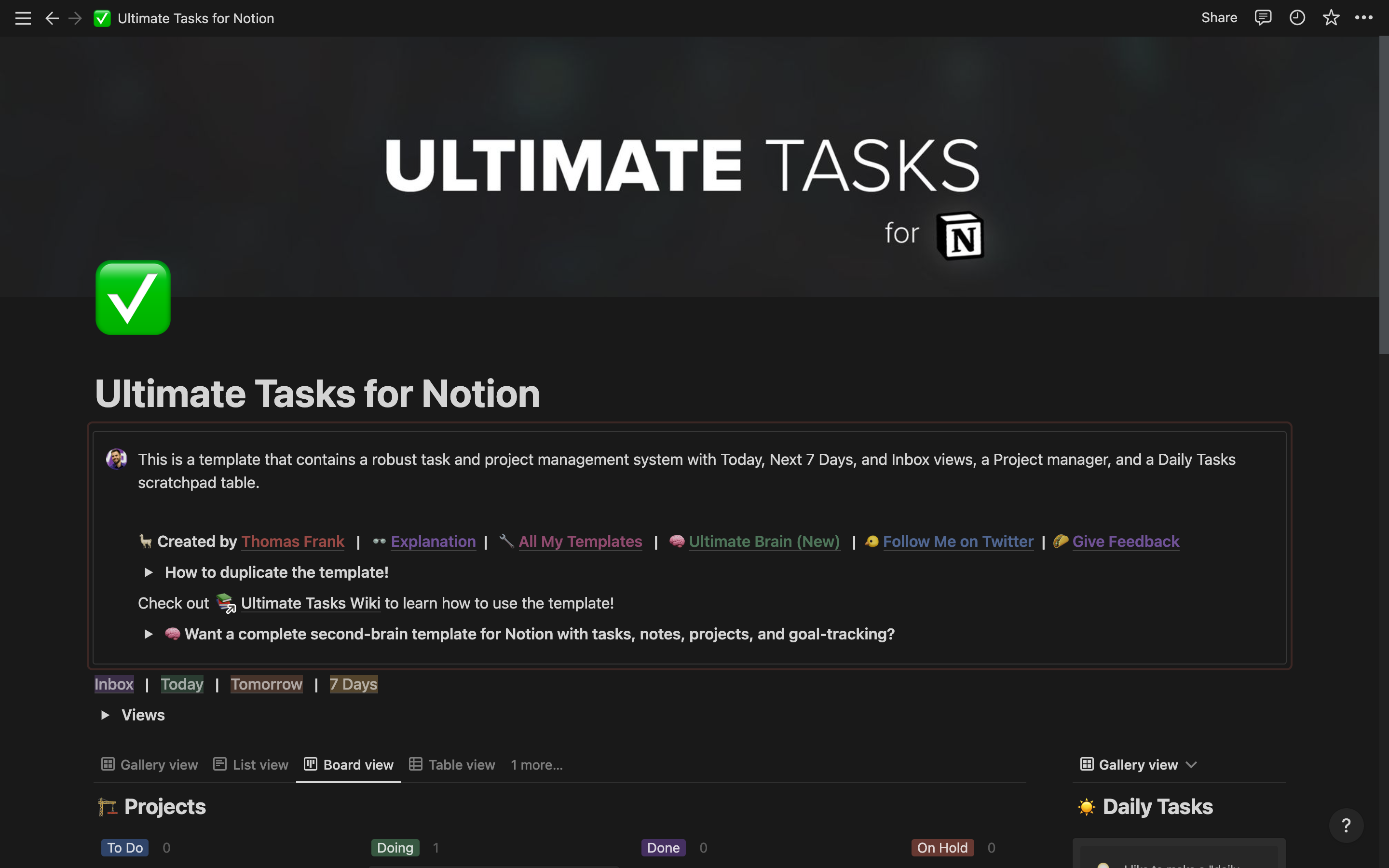Go back with the left arrow
Viewport: 1389px width, 868px height.
[x=52, y=18]
